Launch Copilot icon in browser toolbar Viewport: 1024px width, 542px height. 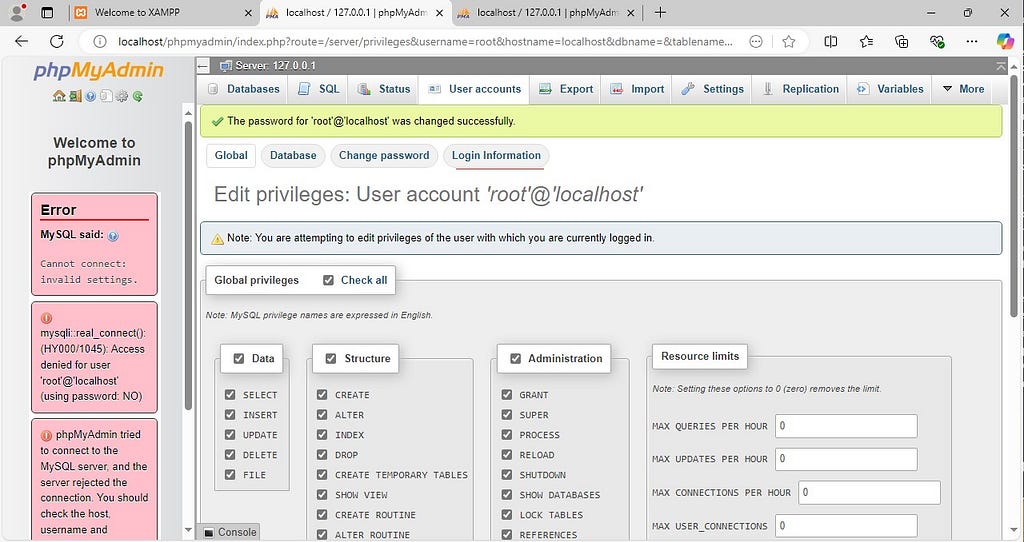(x=1005, y=42)
